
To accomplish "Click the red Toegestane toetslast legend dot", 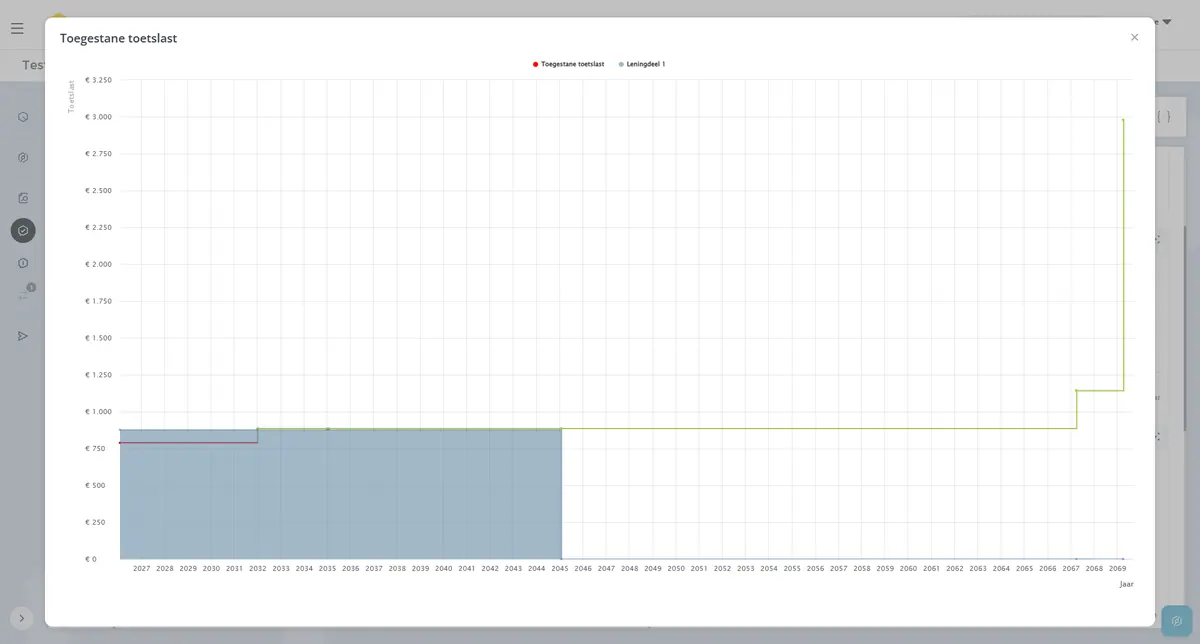I will click(536, 64).
